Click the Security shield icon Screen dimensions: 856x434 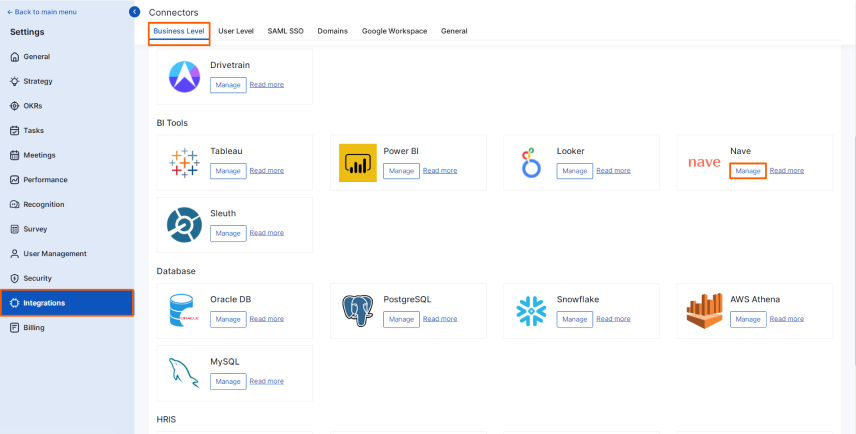15,278
